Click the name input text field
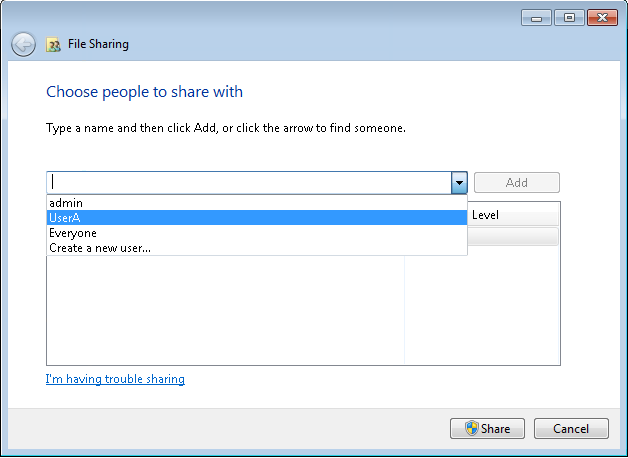Image resolution: width=628 pixels, height=458 pixels. [249, 183]
